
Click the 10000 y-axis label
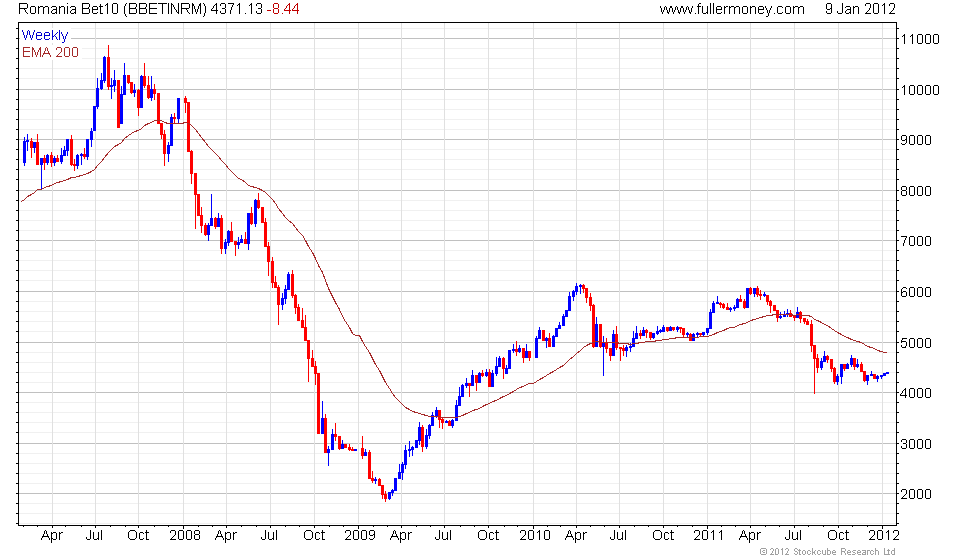tap(919, 90)
